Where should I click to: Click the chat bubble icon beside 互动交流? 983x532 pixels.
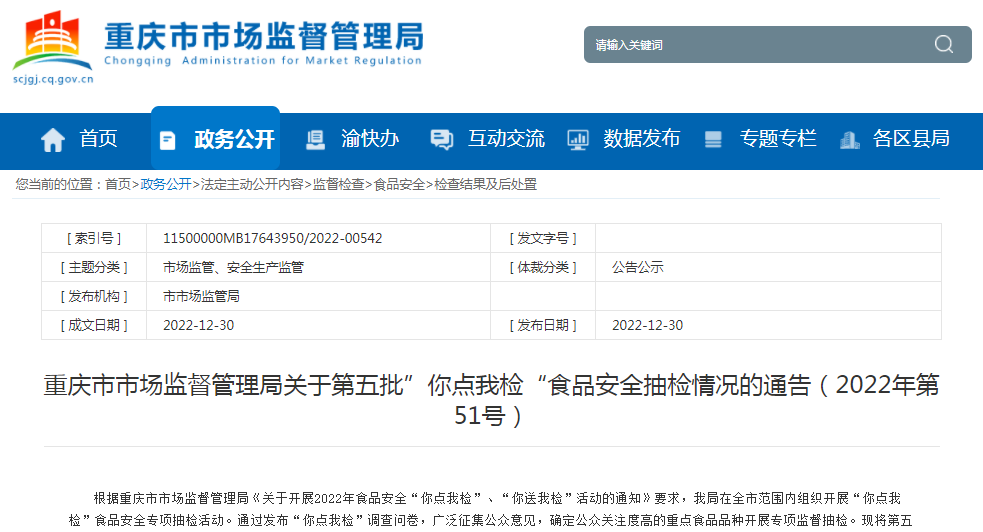(x=441, y=140)
